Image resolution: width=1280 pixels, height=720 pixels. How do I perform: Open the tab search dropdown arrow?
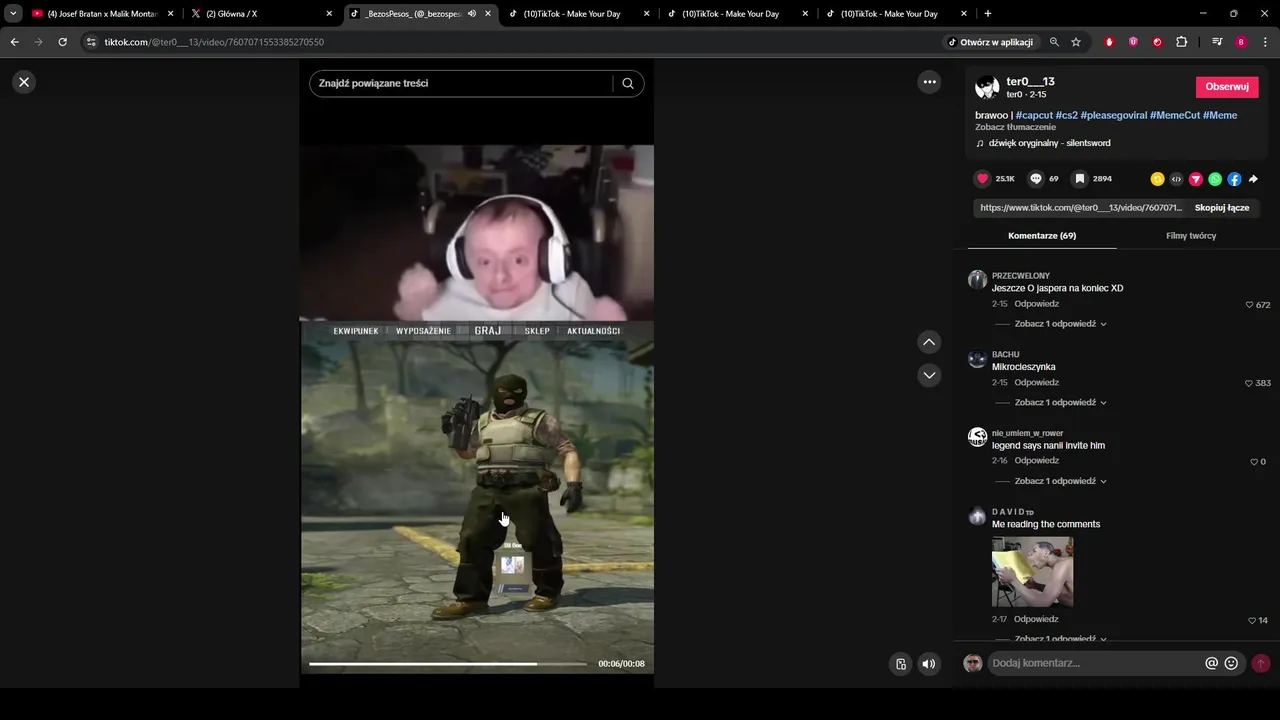(x=13, y=14)
